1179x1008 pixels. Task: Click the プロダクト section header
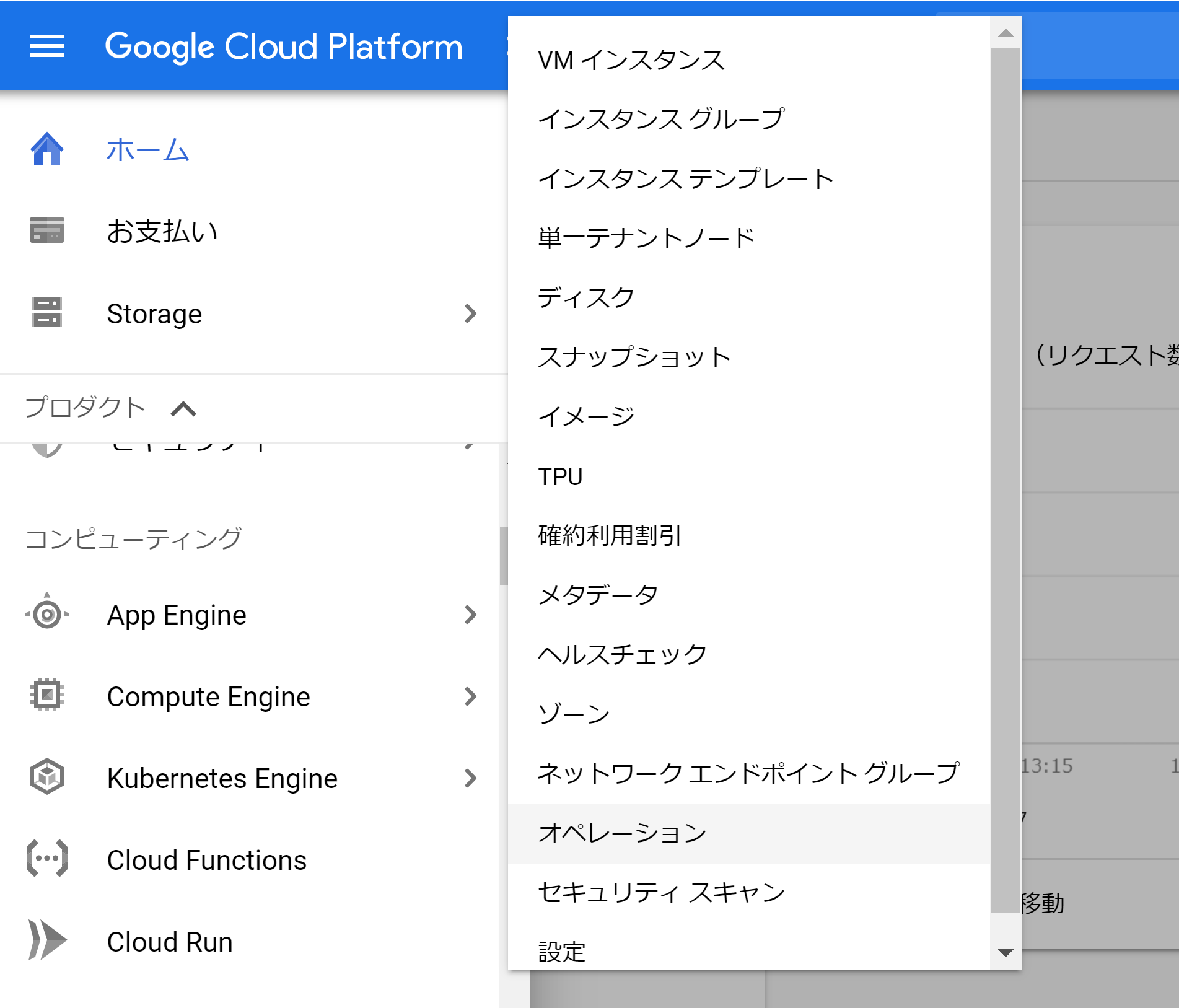[x=254, y=408]
